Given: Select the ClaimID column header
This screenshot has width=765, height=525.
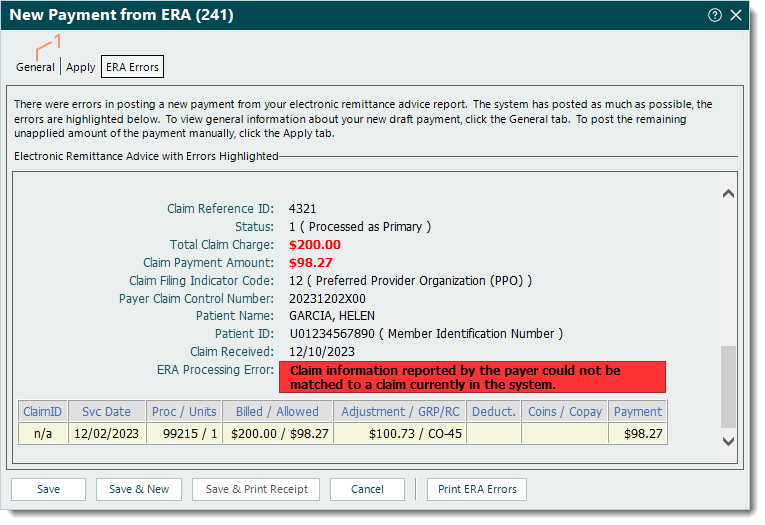Looking at the screenshot, I should point(43,411).
